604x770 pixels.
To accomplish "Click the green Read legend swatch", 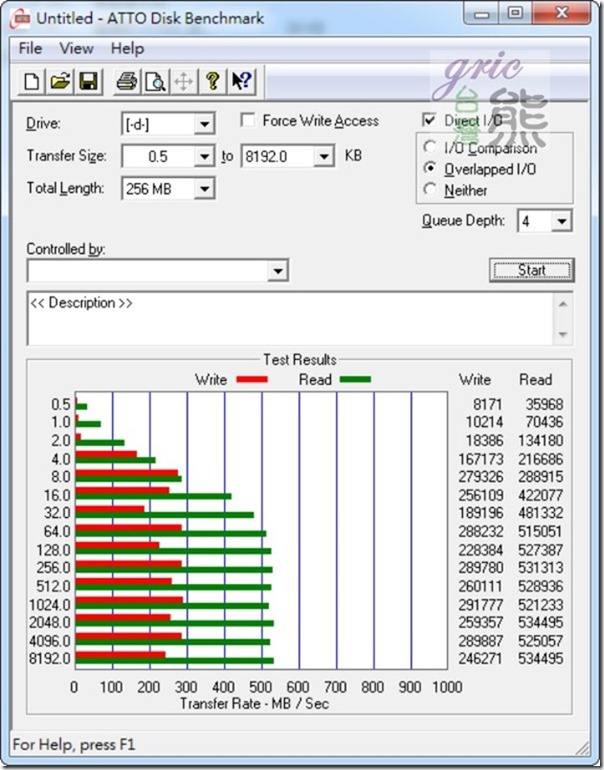I will coord(356,379).
